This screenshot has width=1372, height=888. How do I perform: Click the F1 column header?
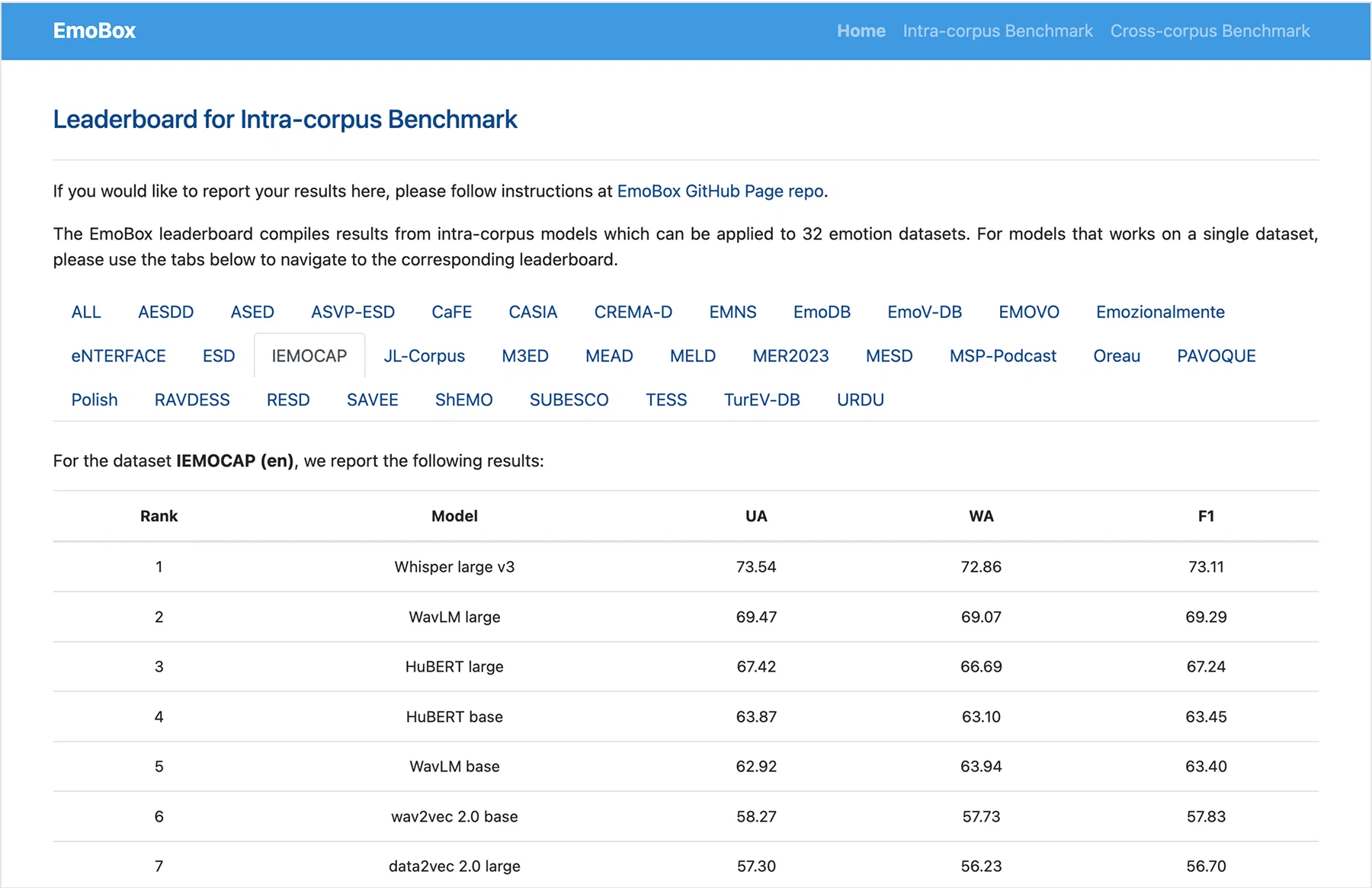tap(1206, 516)
